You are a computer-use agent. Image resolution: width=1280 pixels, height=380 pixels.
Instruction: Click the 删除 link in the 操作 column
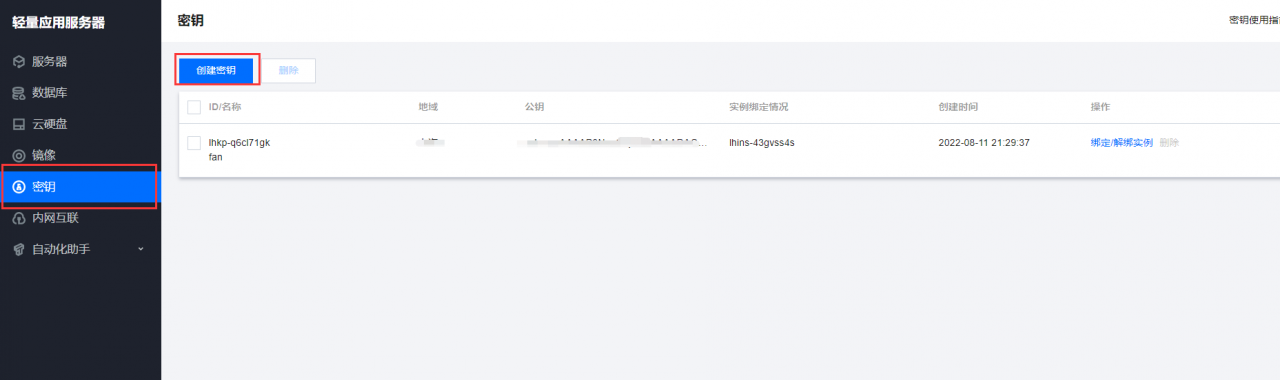coord(1169,143)
